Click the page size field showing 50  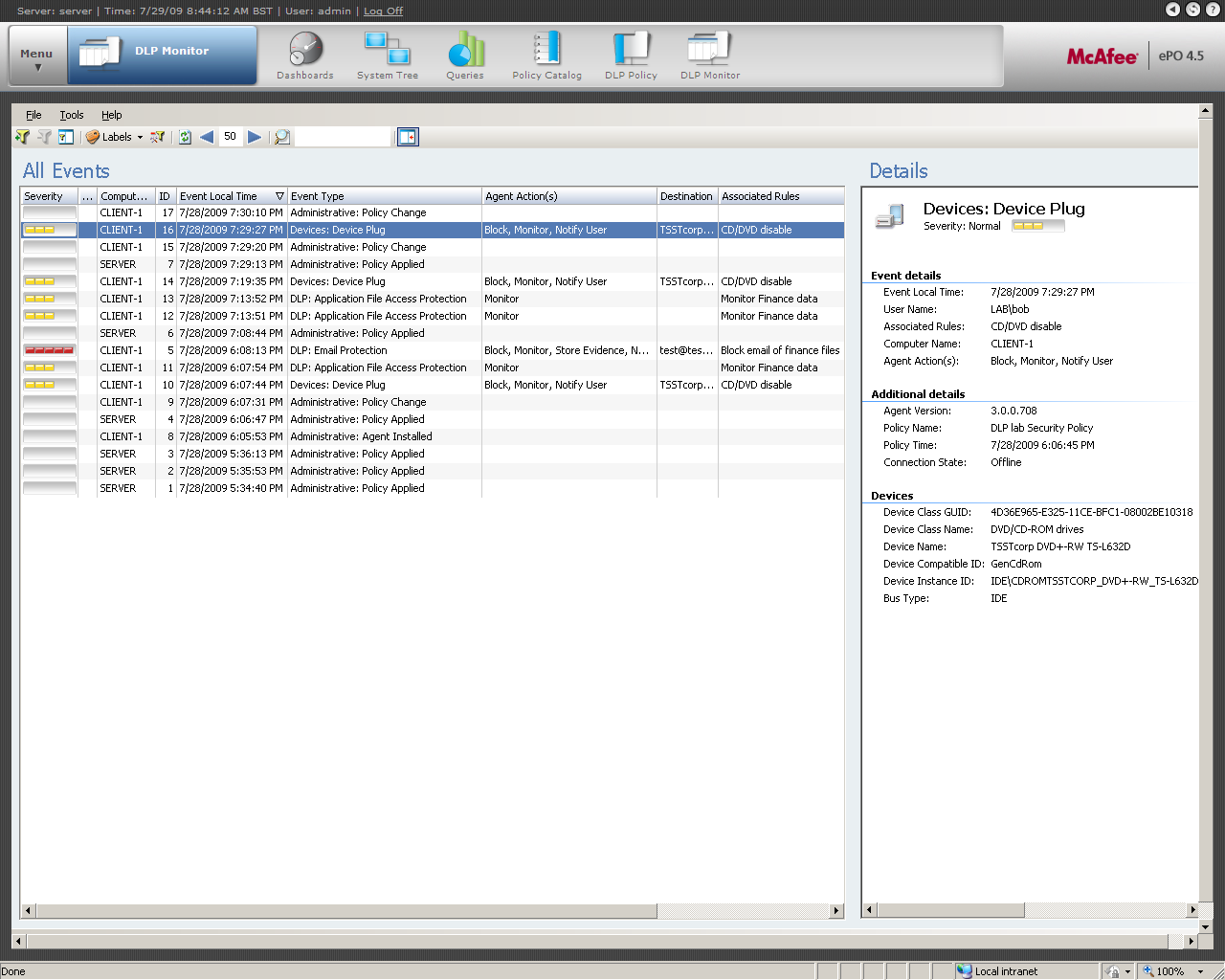click(x=230, y=137)
